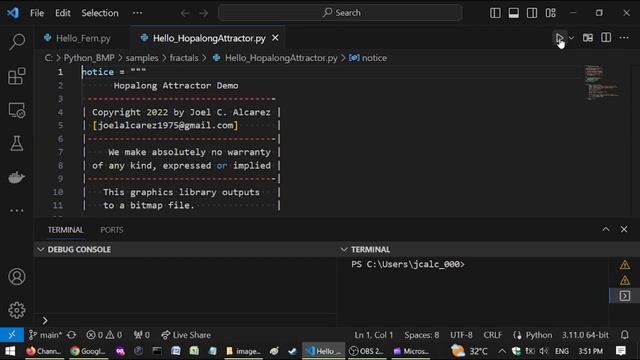This screenshot has height=360, width=640.
Task: Toggle the secondary side bar
Action: click(x=532, y=13)
